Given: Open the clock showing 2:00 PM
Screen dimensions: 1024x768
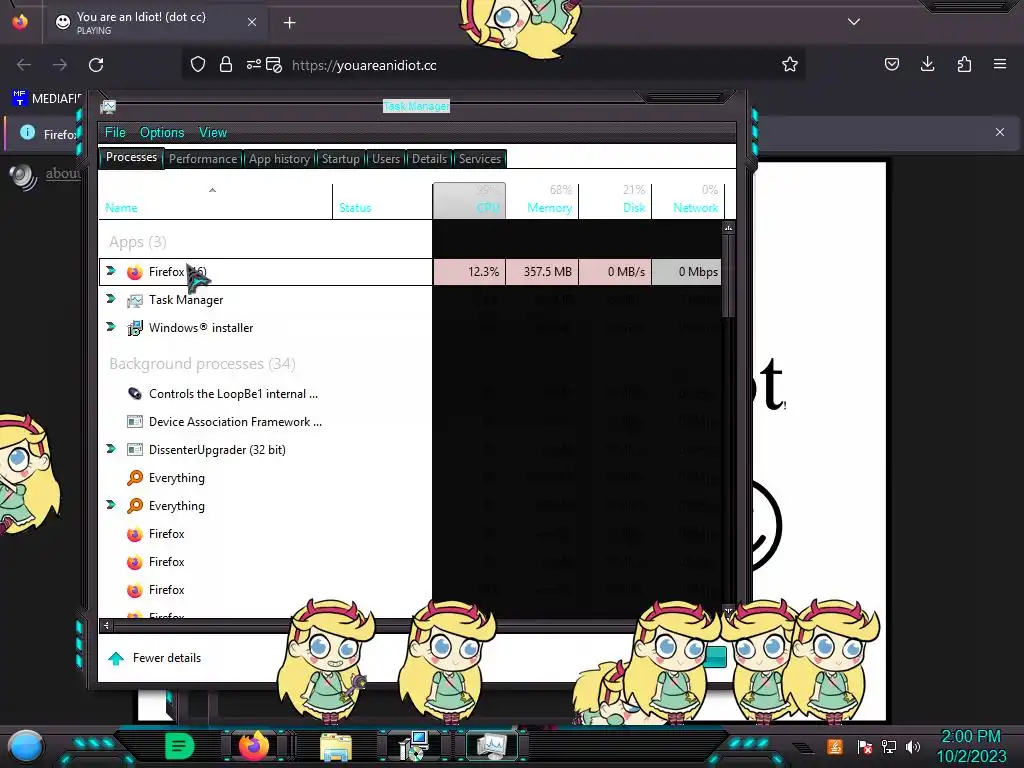Looking at the screenshot, I should pyautogui.click(x=971, y=746).
